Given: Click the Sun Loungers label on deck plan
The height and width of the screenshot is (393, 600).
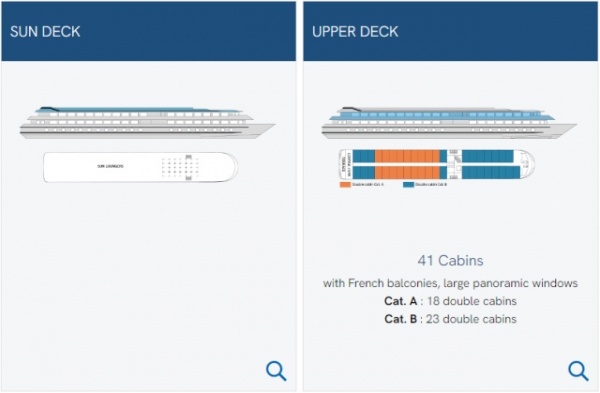Looking at the screenshot, I should tap(110, 166).
